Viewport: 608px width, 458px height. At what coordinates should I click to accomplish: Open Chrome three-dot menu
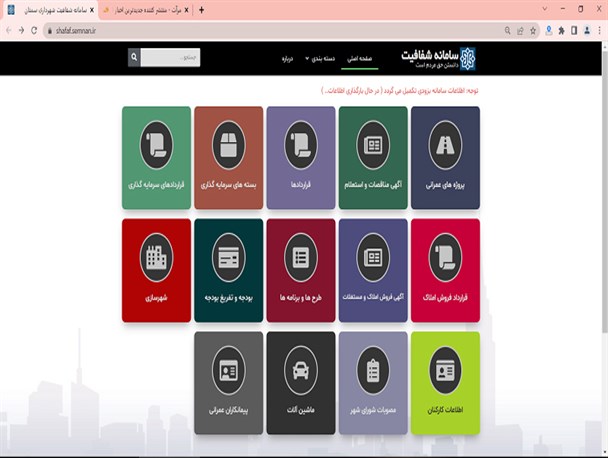pyautogui.click(x=599, y=31)
